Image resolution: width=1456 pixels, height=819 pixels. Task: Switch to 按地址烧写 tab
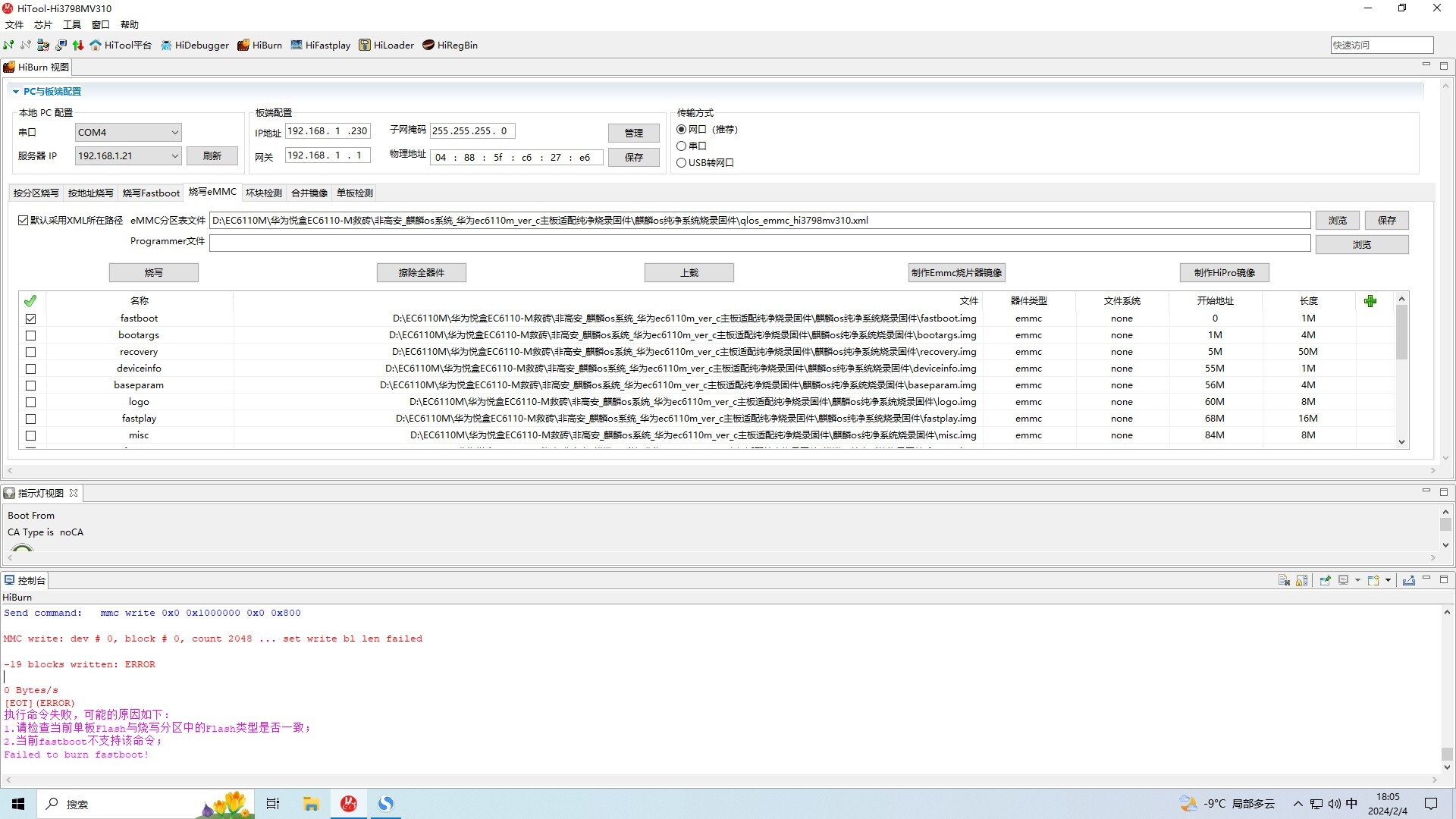(x=90, y=193)
